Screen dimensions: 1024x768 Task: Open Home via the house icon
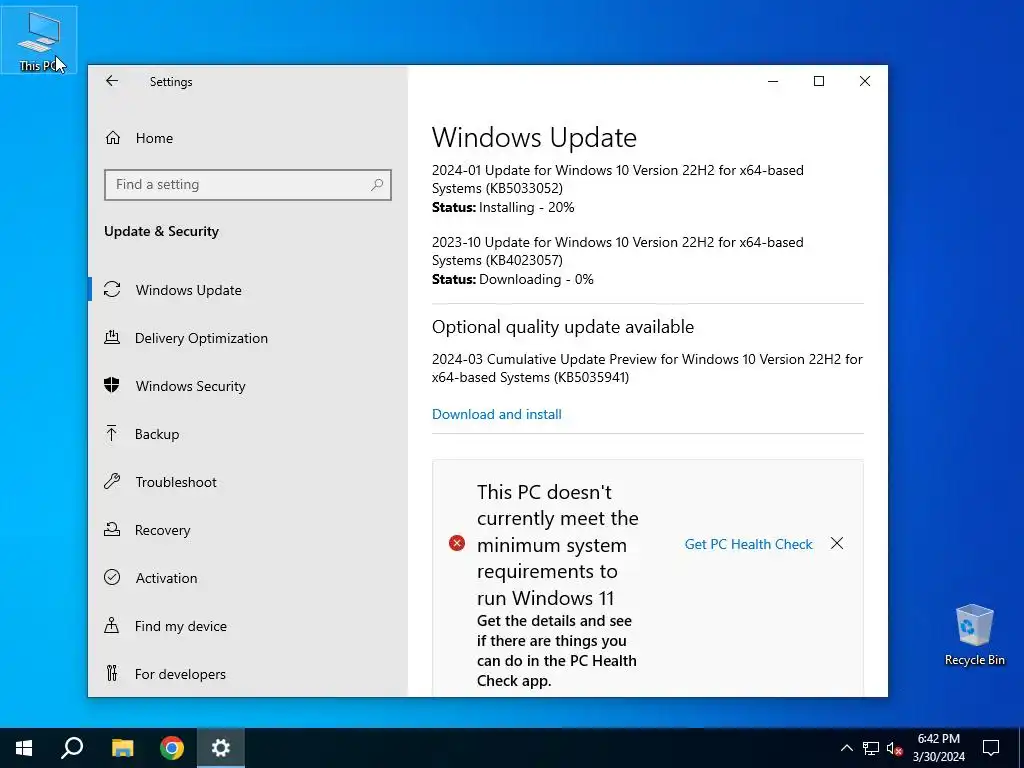tap(113, 138)
